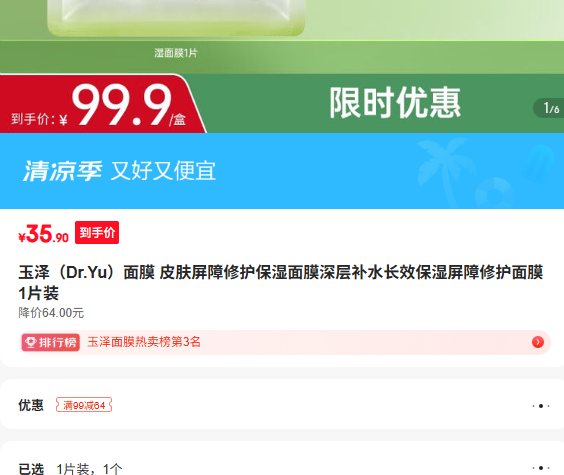The height and width of the screenshot is (475, 564).
Task: Tap the mask product image thumbnail
Action: point(176,17)
